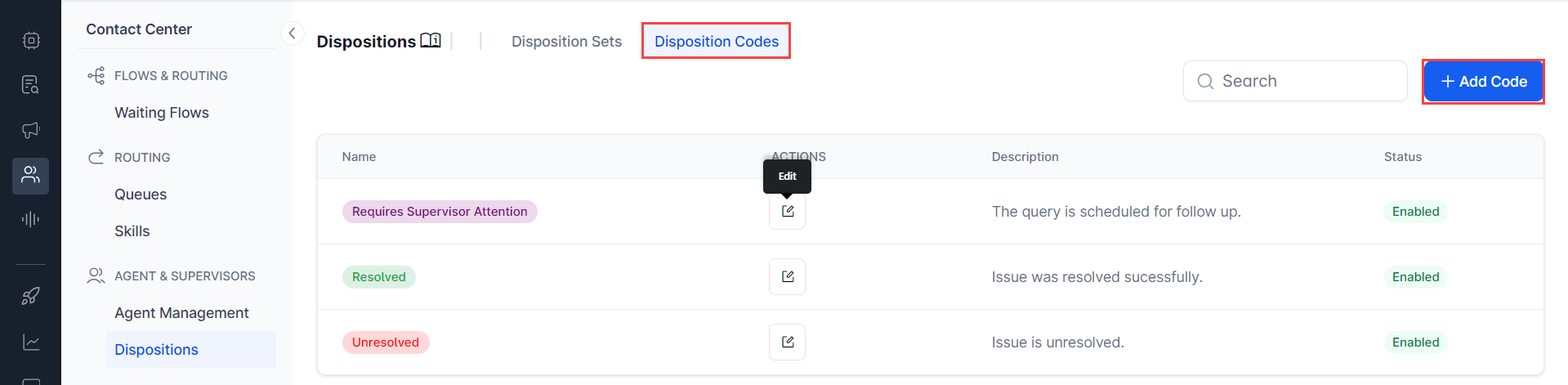The width and height of the screenshot is (1568, 385).
Task: Go to Queues under Routing
Action: click(x=141, y=195)
